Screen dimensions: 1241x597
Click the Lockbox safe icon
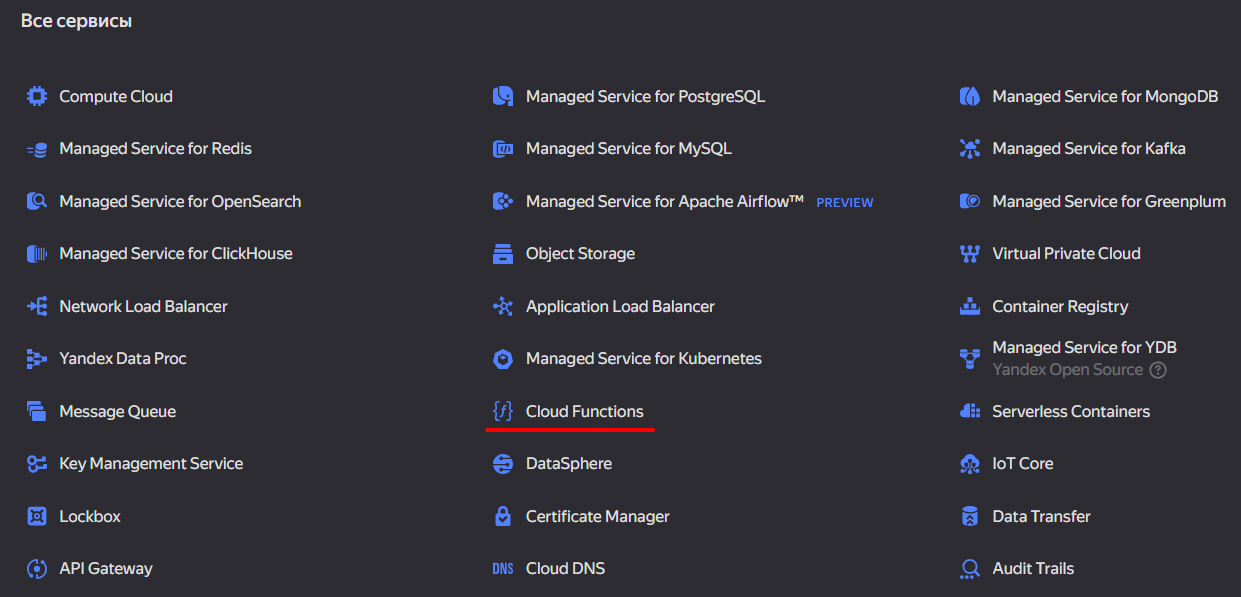[x=37, y=516]
